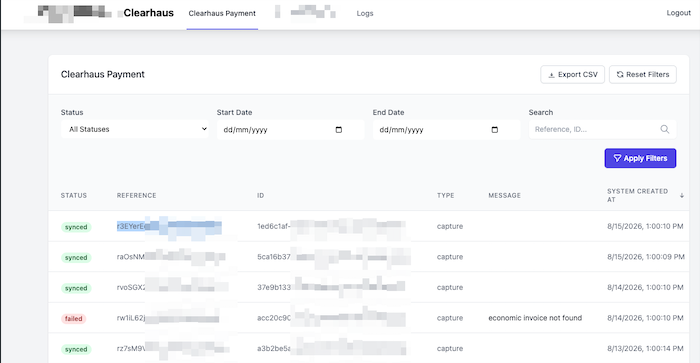The width and height of the screenshot is (700, 363).
Task: Sort by the TYPE column header
Action: click(x=446, y=196)
